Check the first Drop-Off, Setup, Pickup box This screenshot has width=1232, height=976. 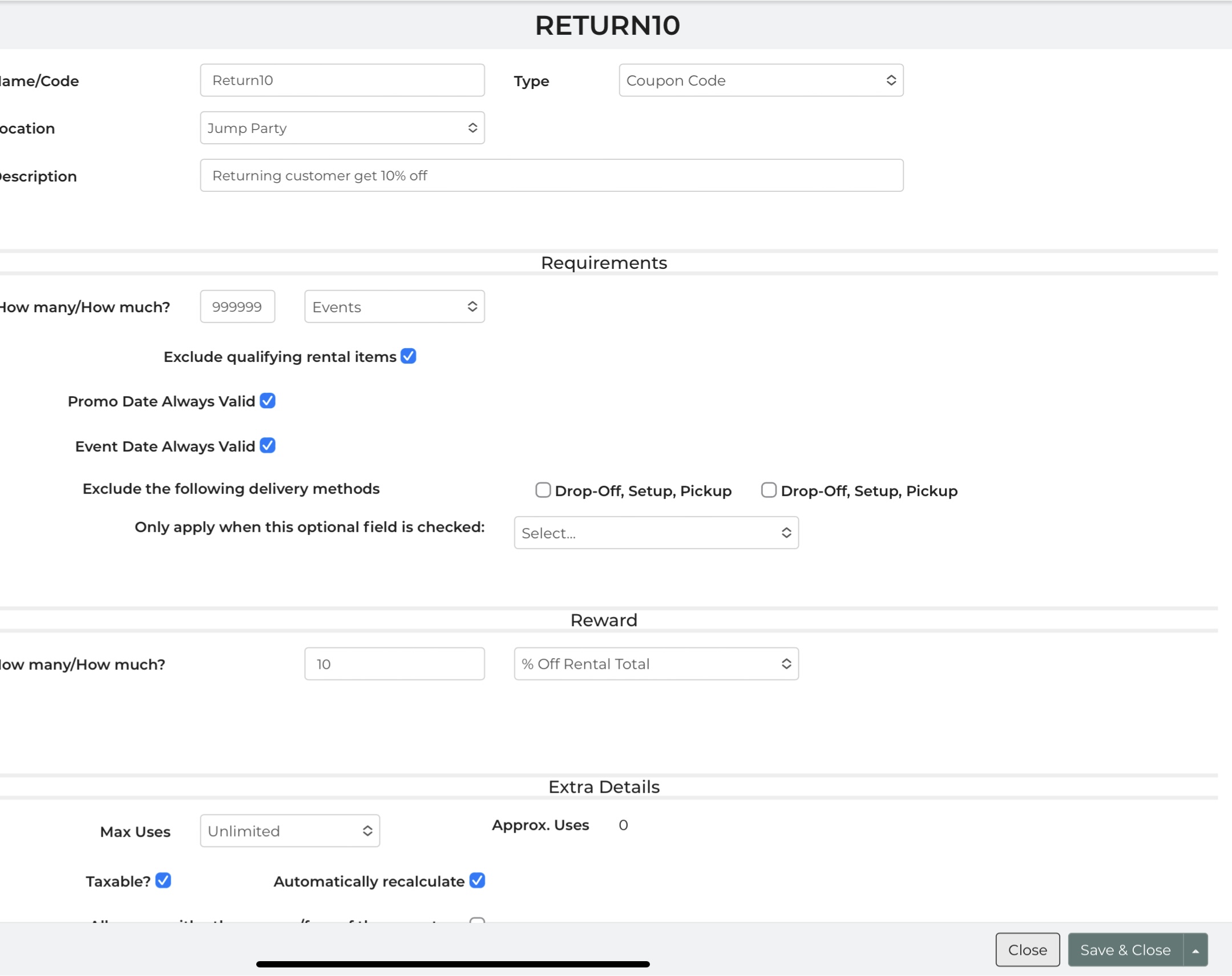tap(543, 490)
